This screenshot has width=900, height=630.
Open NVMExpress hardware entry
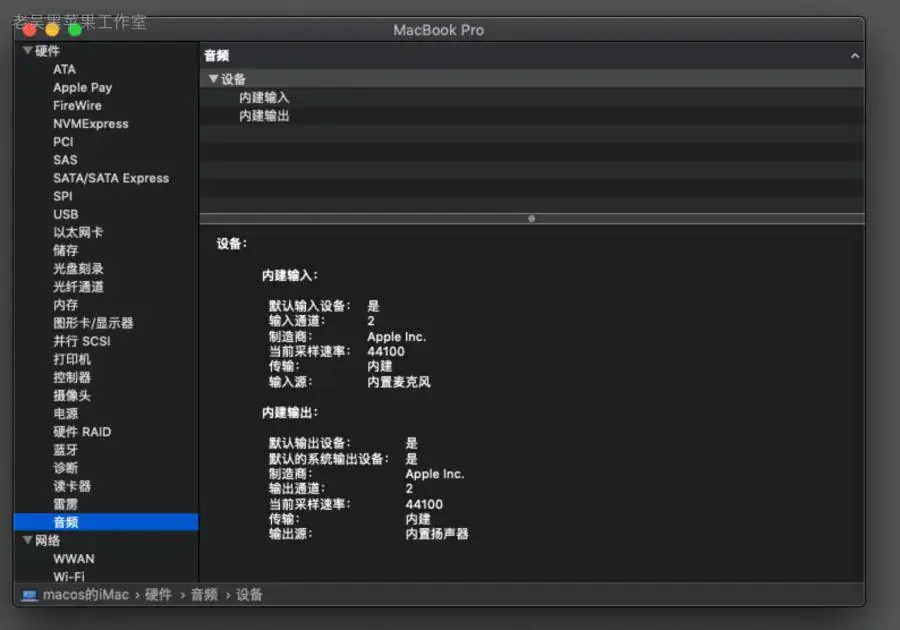coord(91,124)
